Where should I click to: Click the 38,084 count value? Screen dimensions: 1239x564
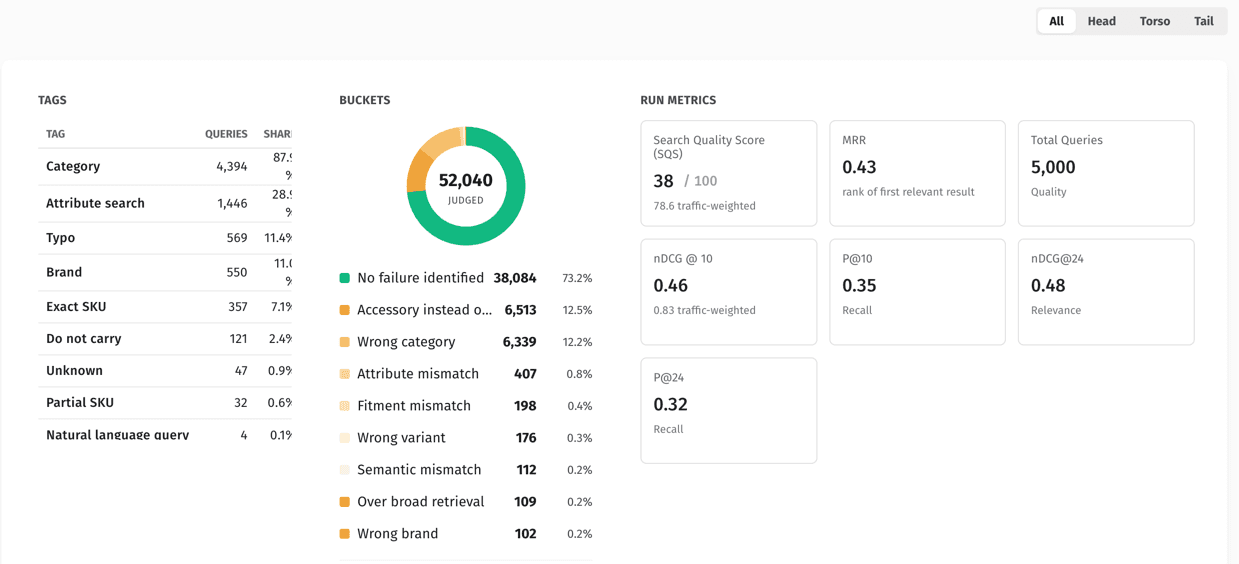point(515,278)
